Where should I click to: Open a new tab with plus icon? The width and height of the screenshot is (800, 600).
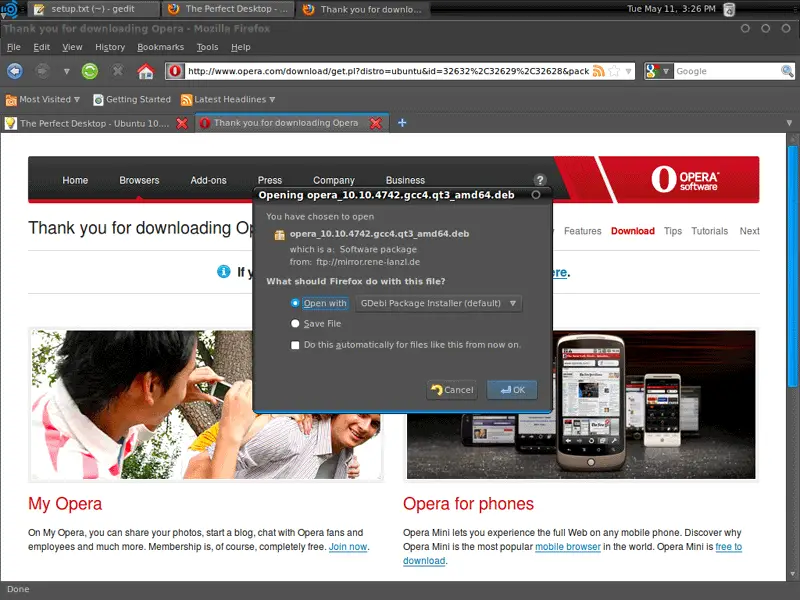pos(402,122)
